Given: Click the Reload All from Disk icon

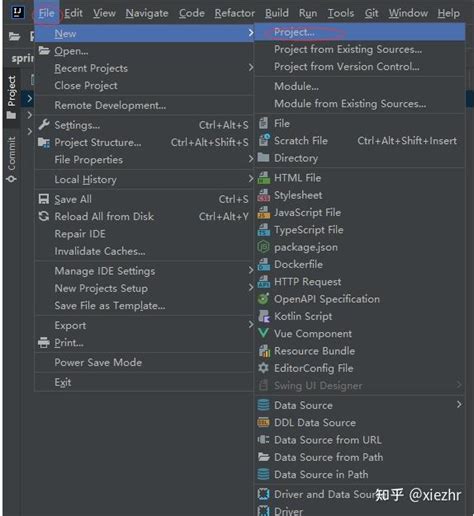Looking at the screenshot, I should [x=44, y=216].
